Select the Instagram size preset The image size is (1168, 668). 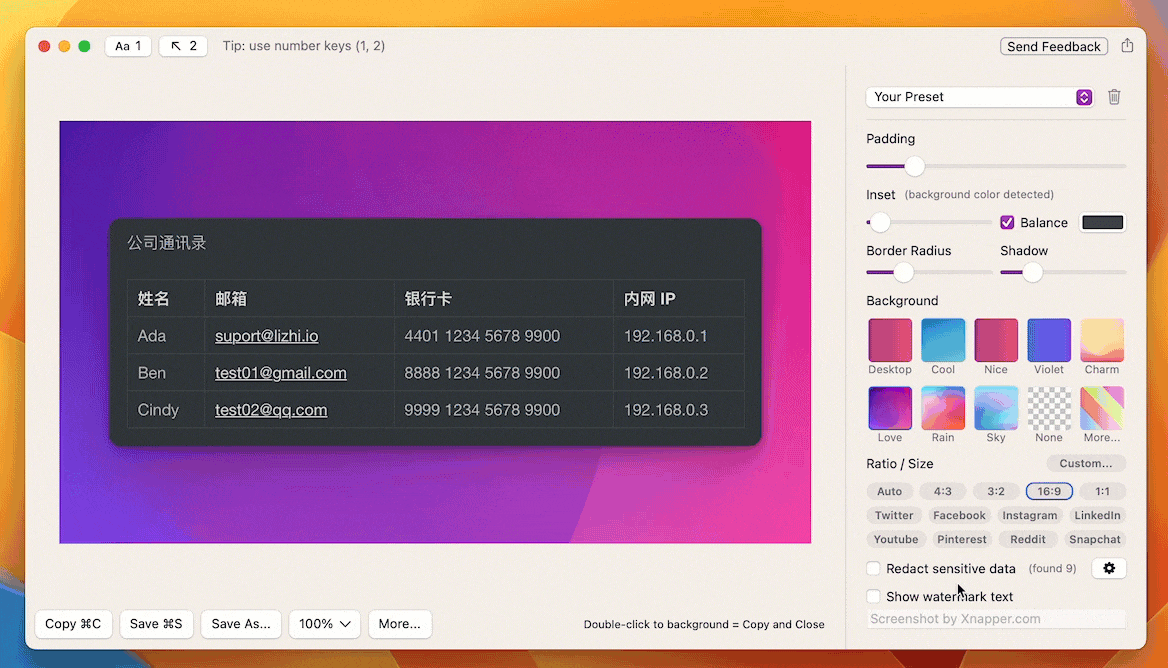pos(1029,515)
